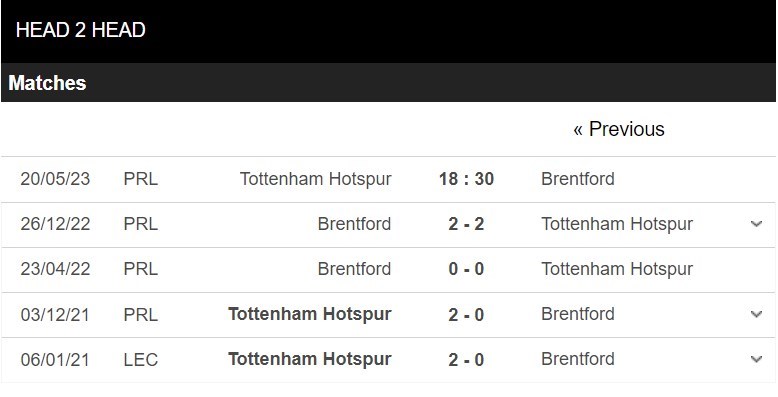Expand the 06/01/21 LEC match chevron
This screenshot has height=397, width=778.
pos(756,360)
